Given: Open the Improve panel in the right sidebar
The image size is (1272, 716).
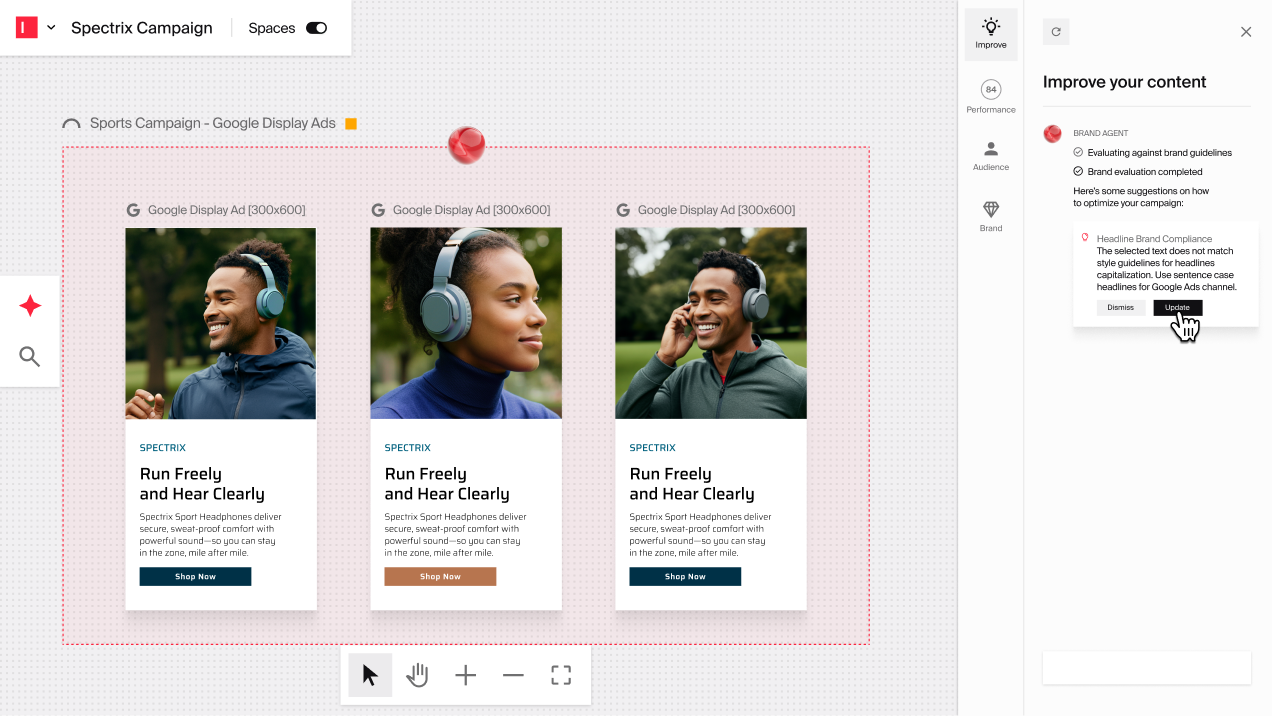Looking at the screenshot, I should tap(990, 34).
